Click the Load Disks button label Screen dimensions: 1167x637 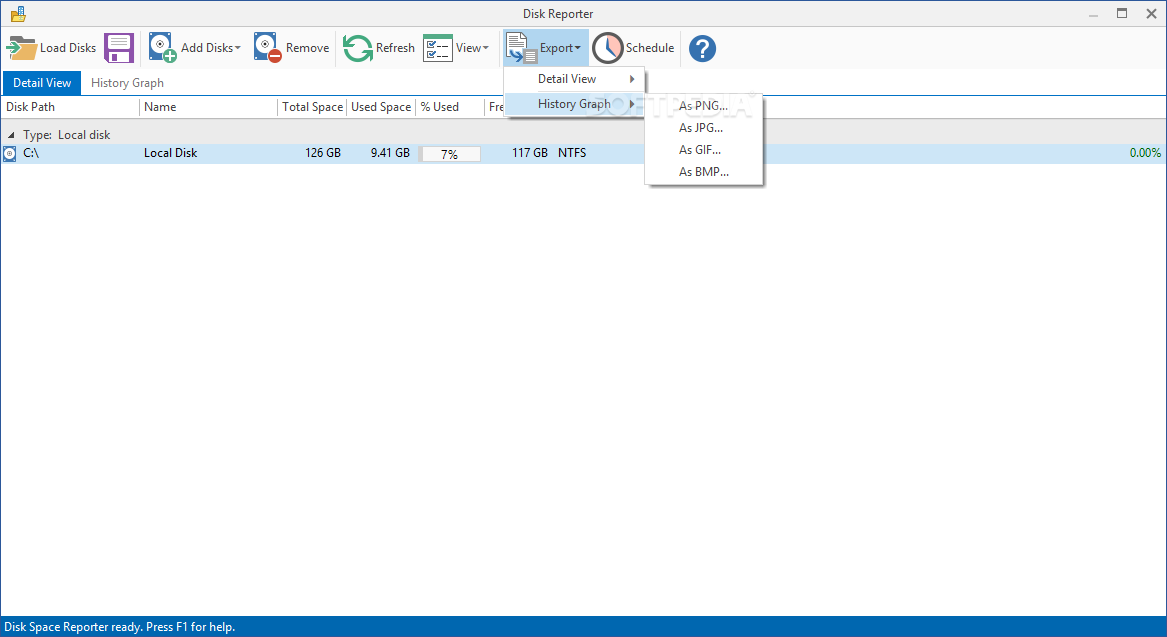(x=68, y=48)
